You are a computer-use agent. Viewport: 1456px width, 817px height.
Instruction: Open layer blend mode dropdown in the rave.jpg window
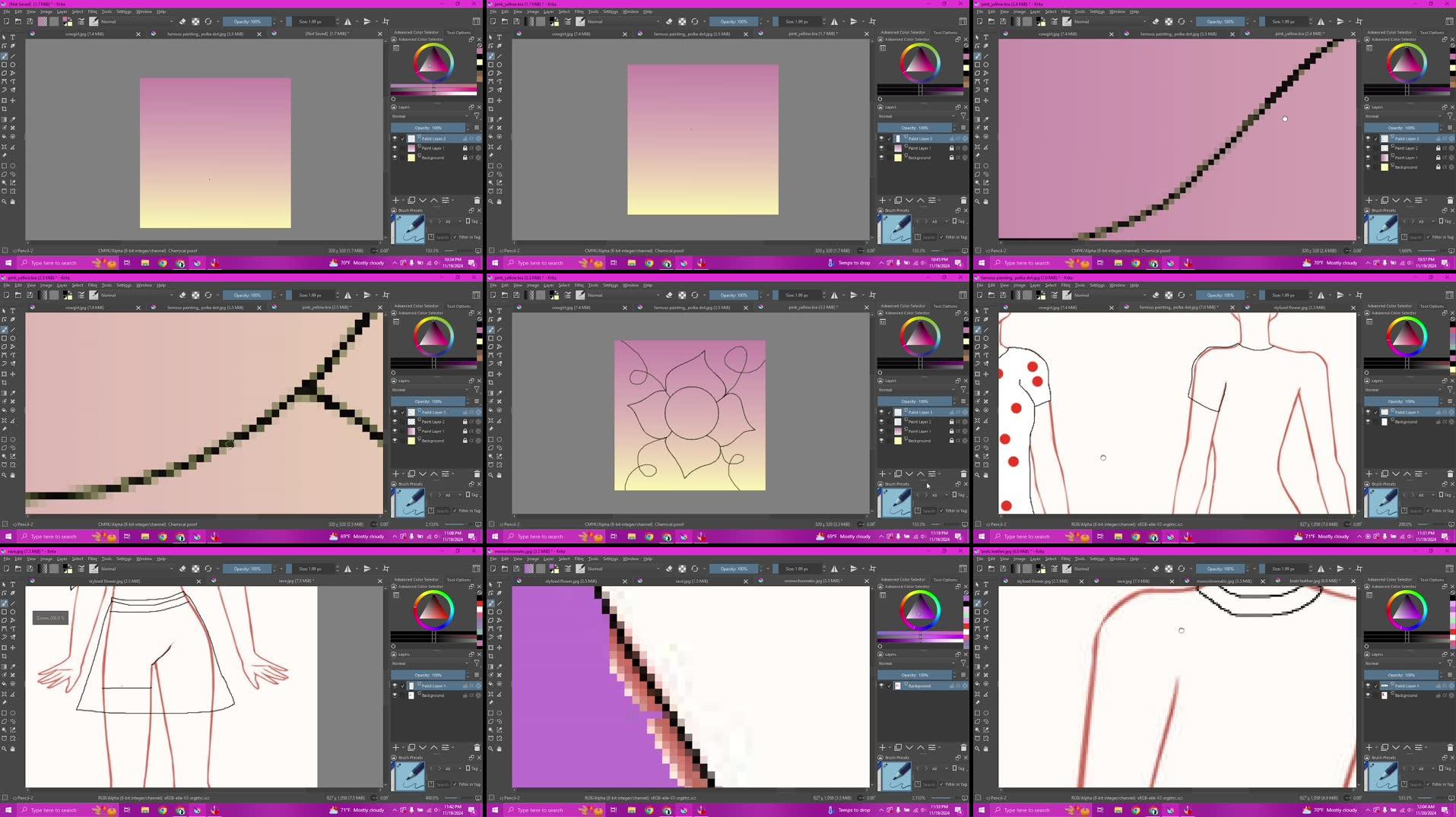click(430, 663)
